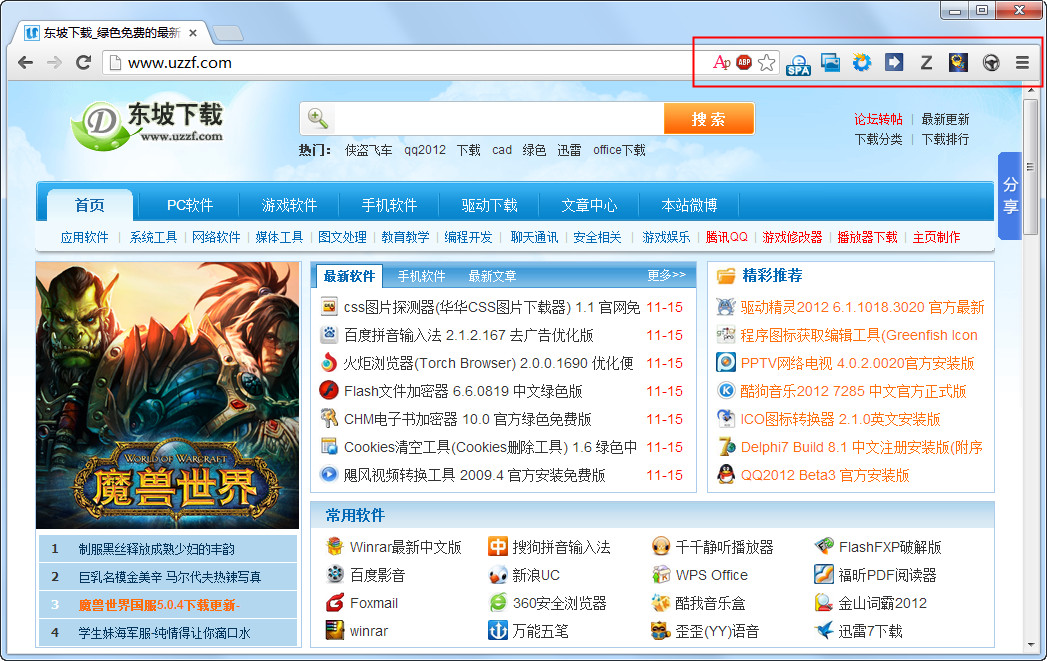The image size is (1047, 661).
Task: Click the icon beside 百度拼音输入法 entry
Action: tap(329, 335)
